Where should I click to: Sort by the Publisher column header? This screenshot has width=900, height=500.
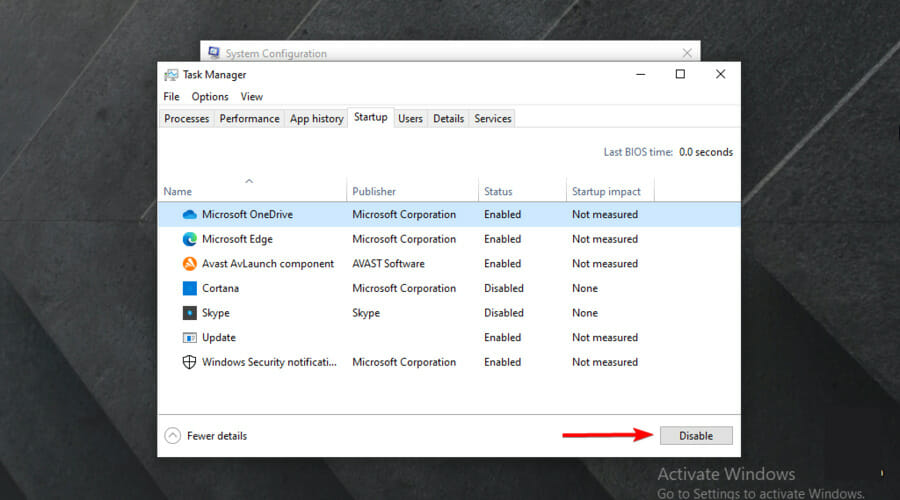tap(412, 192)
